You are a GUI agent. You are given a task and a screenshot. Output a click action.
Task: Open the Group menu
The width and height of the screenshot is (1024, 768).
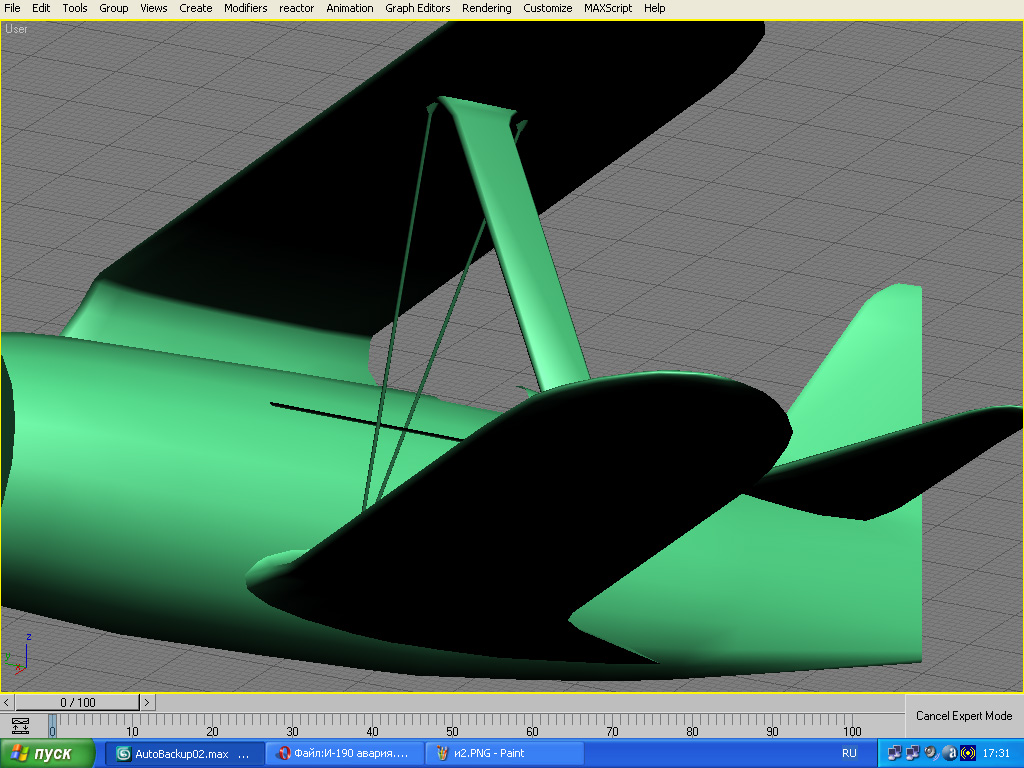click(x=114, y=8)
